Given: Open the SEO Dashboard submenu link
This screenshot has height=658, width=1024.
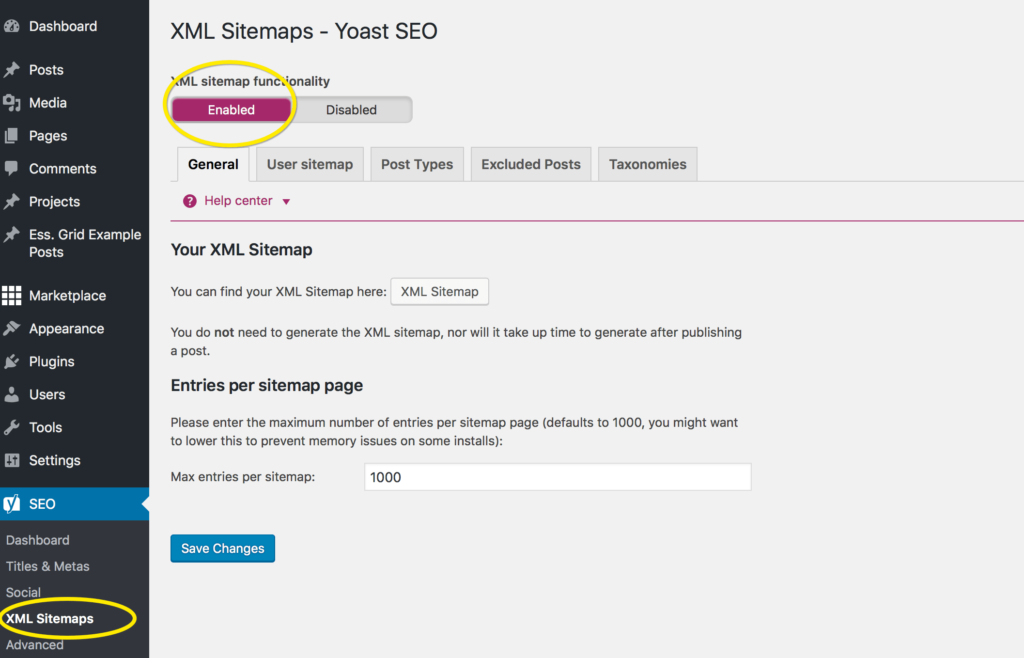Looking at the screenshot, I should 38,540.
